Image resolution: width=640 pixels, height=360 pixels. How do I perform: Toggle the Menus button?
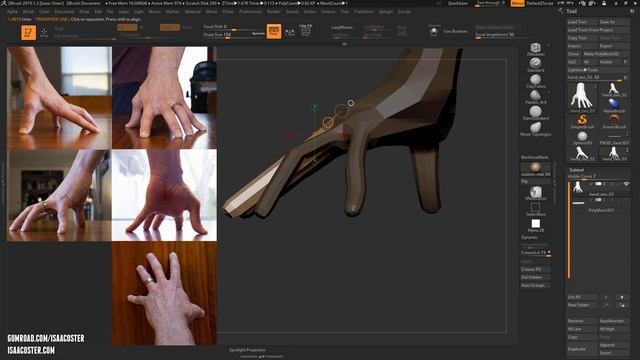[518, 3]
